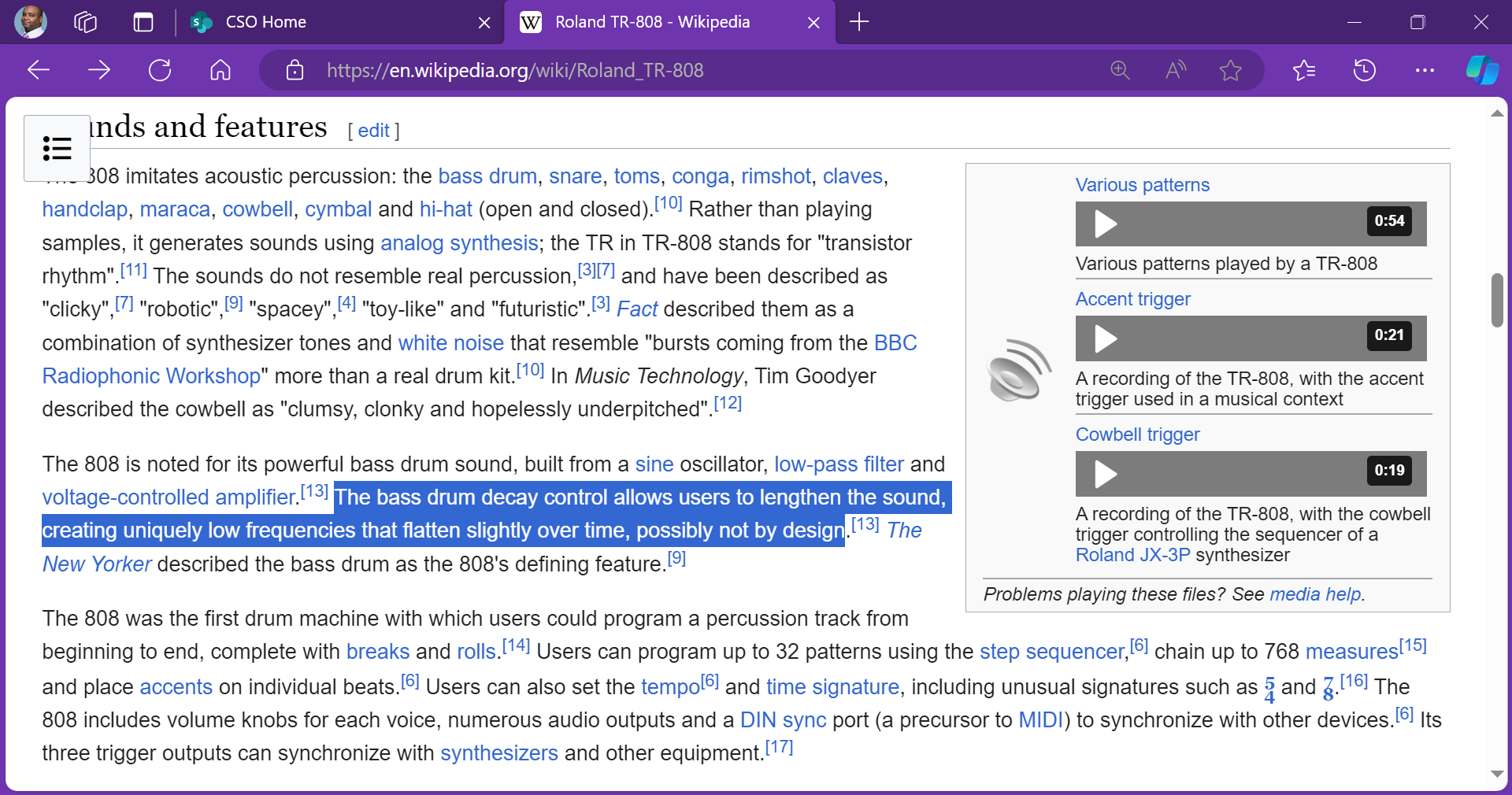Open the snare link
Viewport: 1512px width, 795px height.
(575, 176)
